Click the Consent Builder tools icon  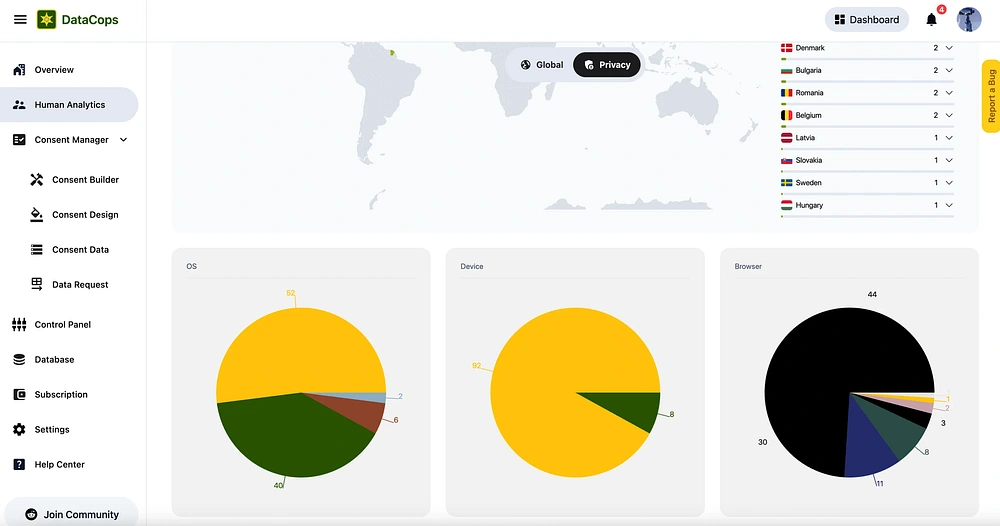[x=37, y=180]
